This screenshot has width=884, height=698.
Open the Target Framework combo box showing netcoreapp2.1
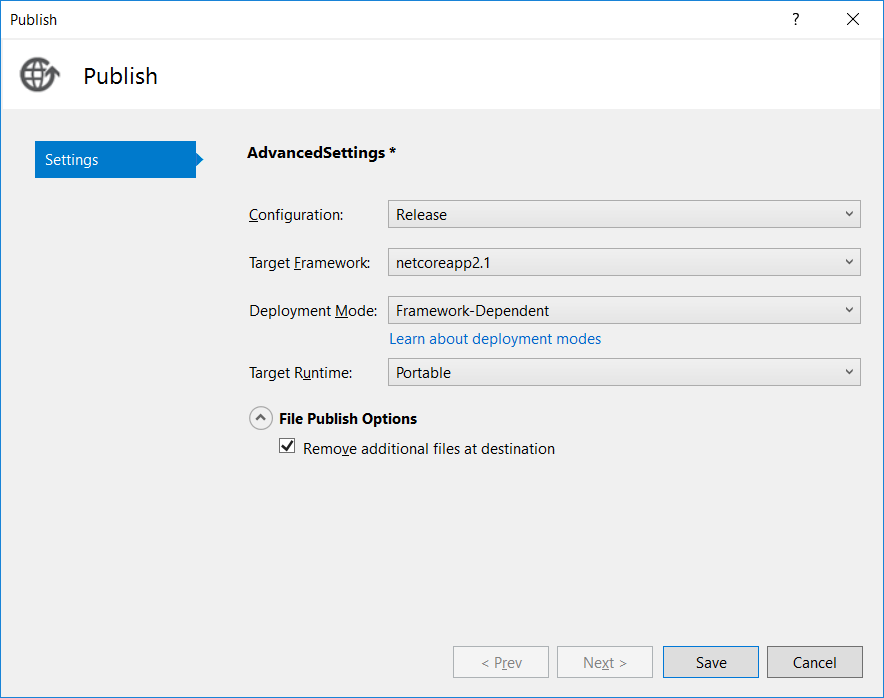tap(624, 262)
